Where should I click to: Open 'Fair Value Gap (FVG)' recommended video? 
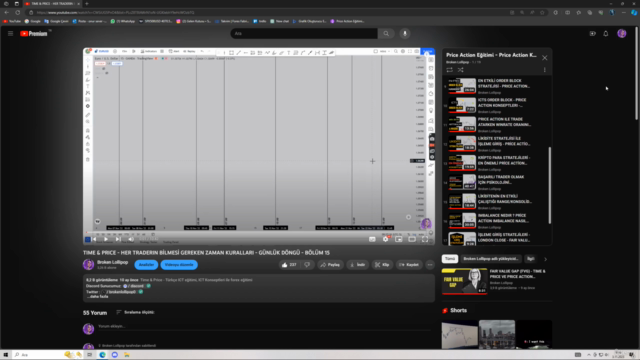point(496,281)
